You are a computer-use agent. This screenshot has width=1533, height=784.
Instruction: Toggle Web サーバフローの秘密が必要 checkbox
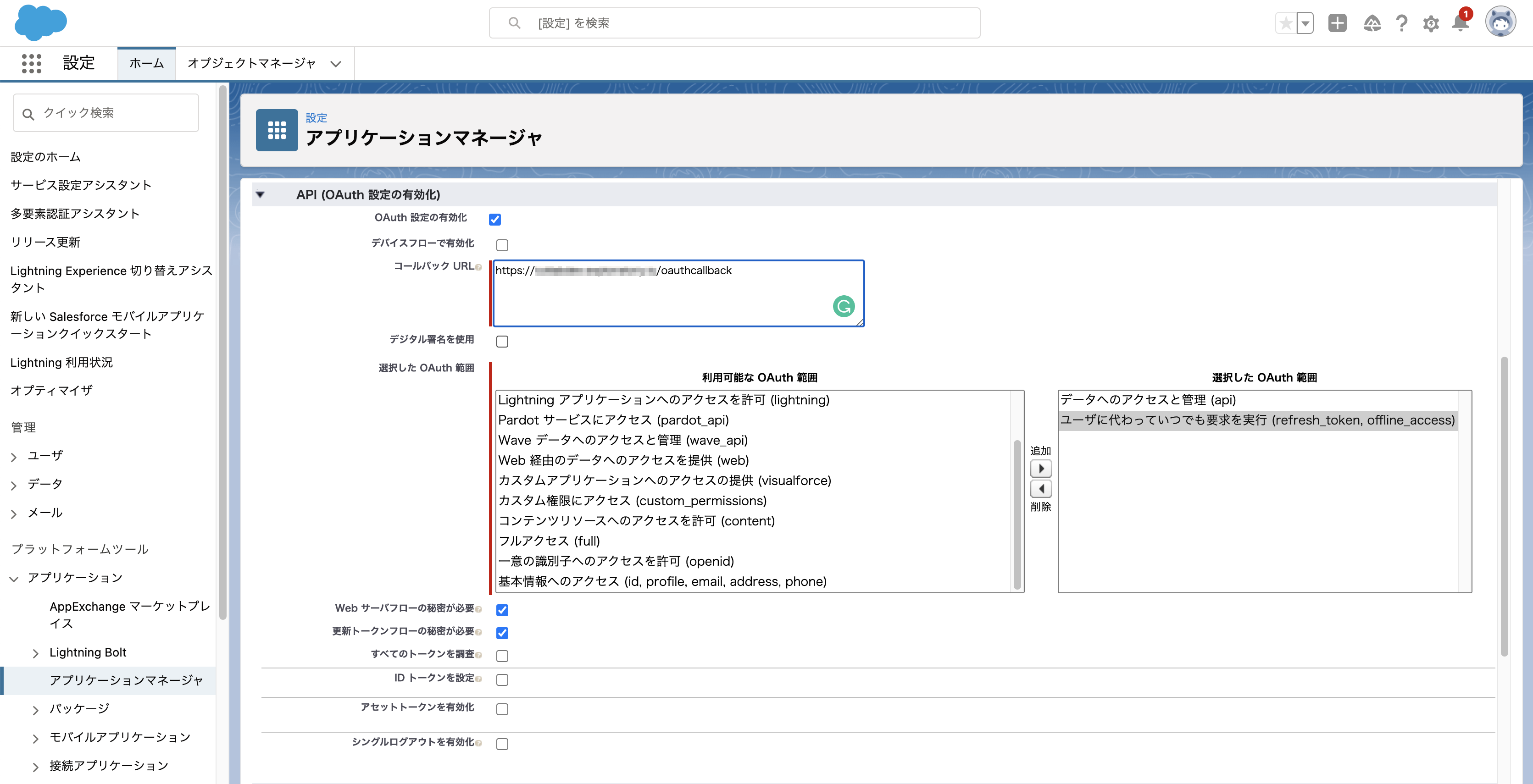502,610
